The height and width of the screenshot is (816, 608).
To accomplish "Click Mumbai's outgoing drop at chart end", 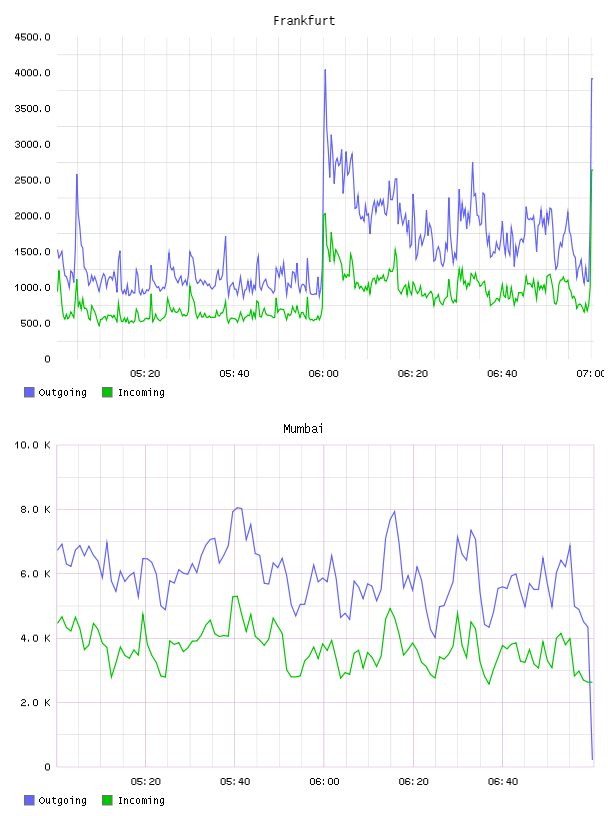I will [592, 759].
